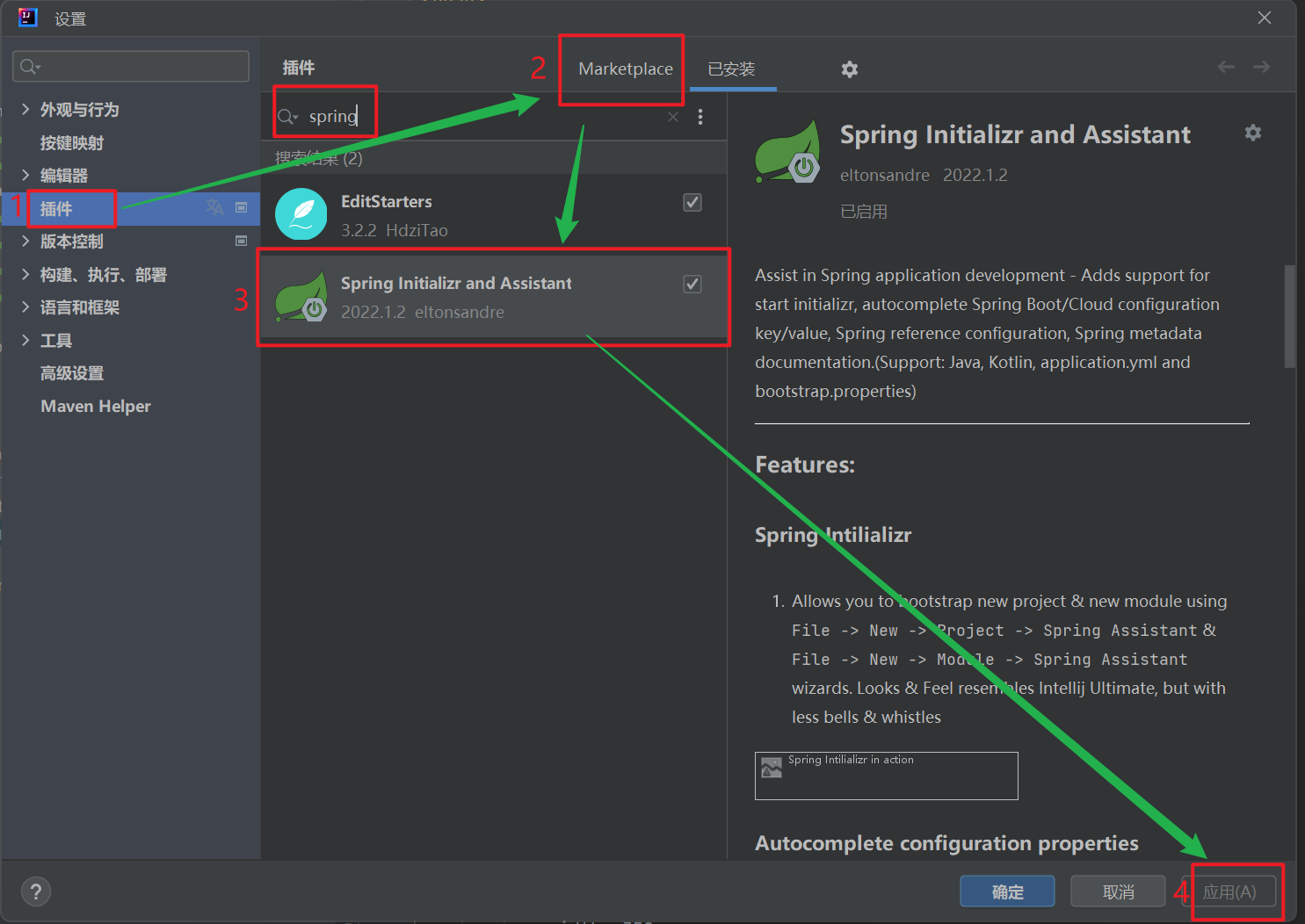Click the plugin description scrollbar
Screen dimensions: 1305x924
[x=1289, y=316]
